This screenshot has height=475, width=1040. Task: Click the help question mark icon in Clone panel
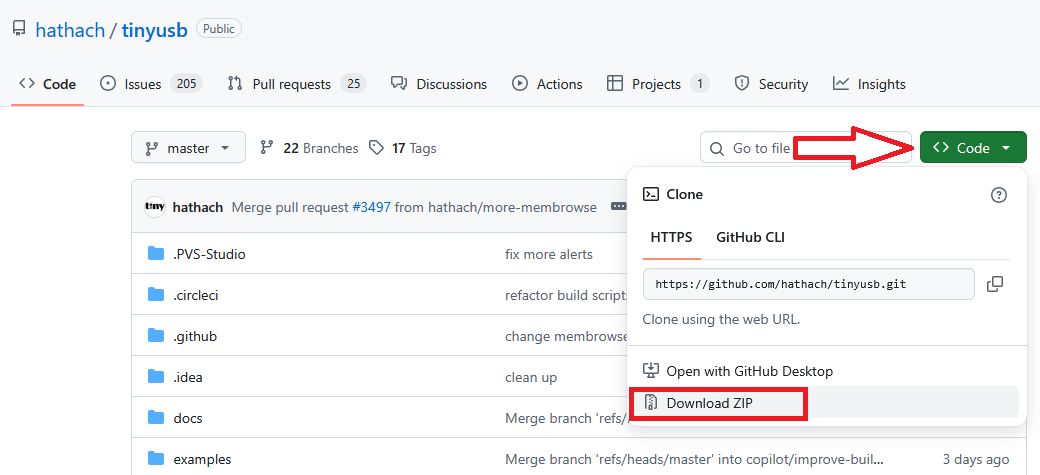pos(998,195)
